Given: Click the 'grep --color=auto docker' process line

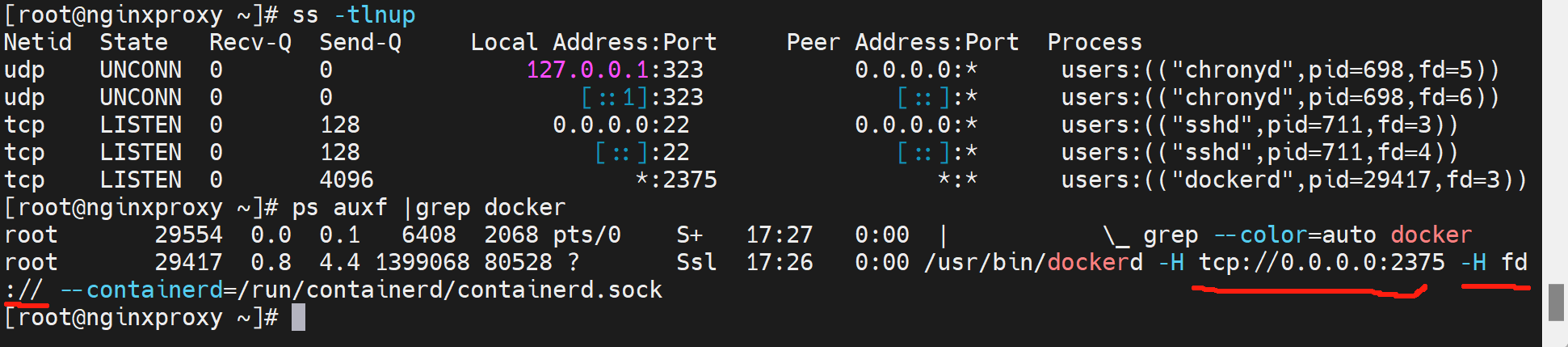Looking at the screenshot, I should [x=1306, y=235].
